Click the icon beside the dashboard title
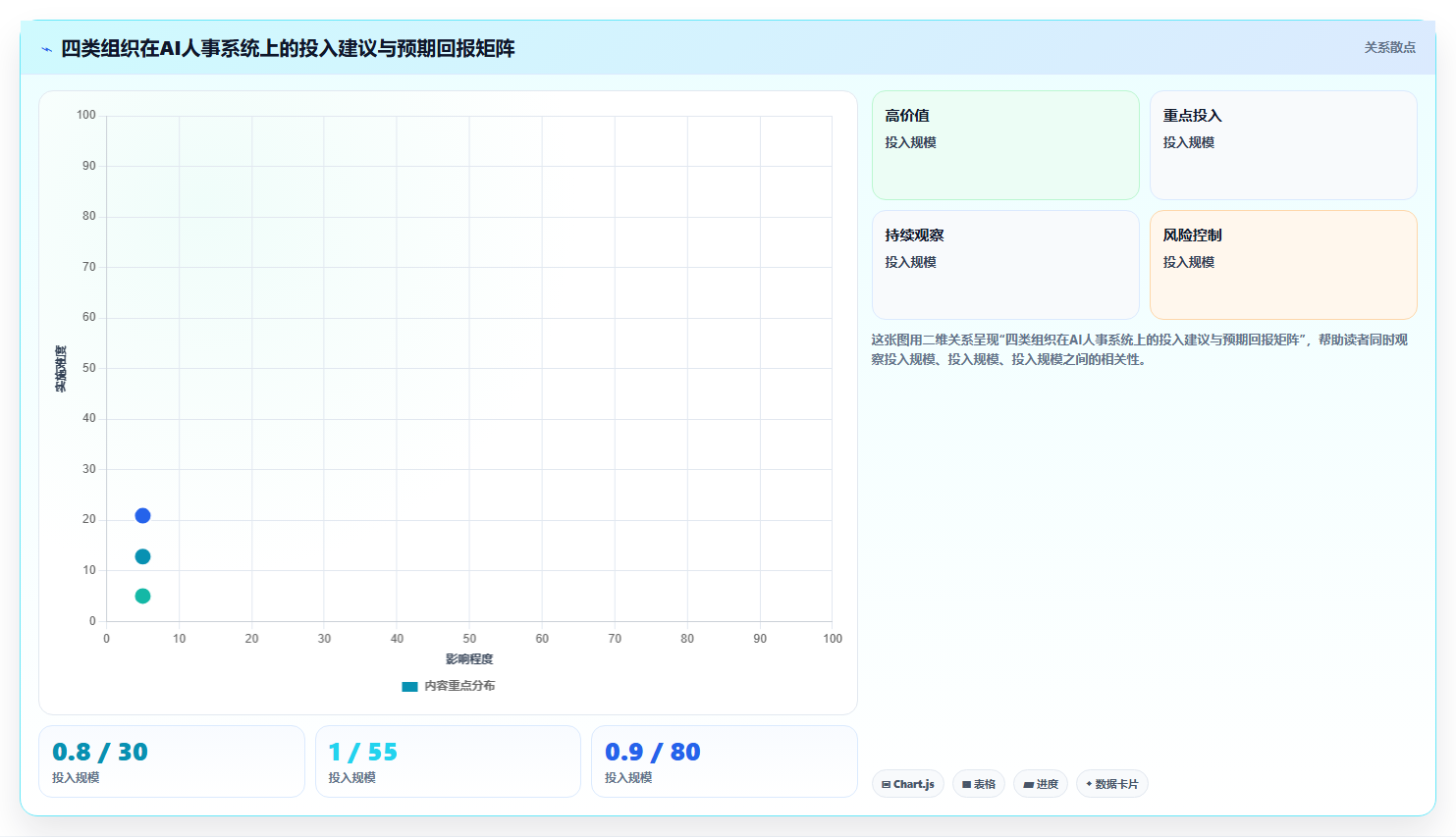1456x837 pixels. 46,49
